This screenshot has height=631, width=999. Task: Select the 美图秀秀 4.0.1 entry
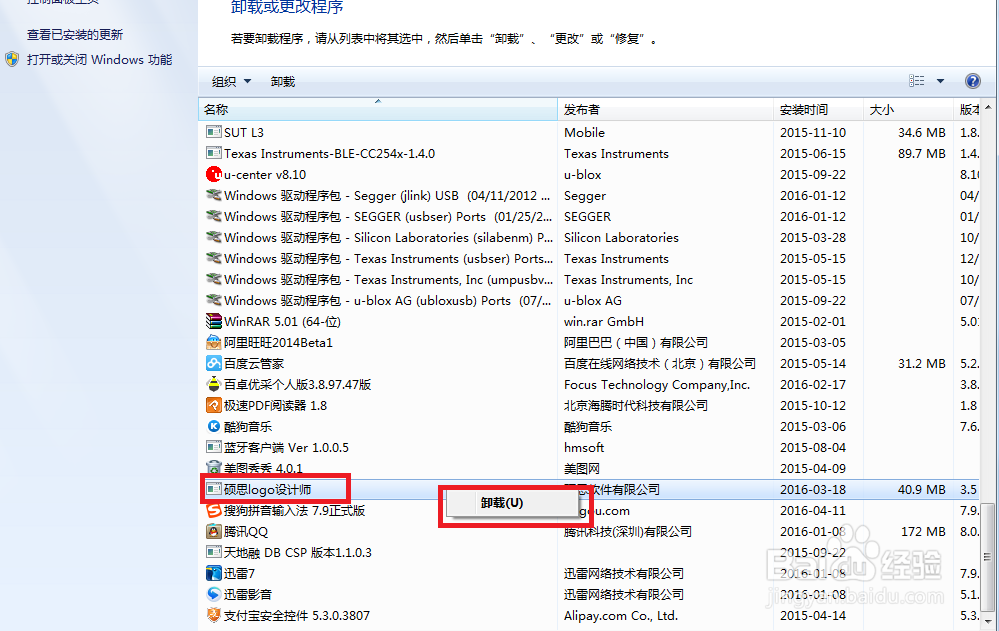click(x=263, y=468)
